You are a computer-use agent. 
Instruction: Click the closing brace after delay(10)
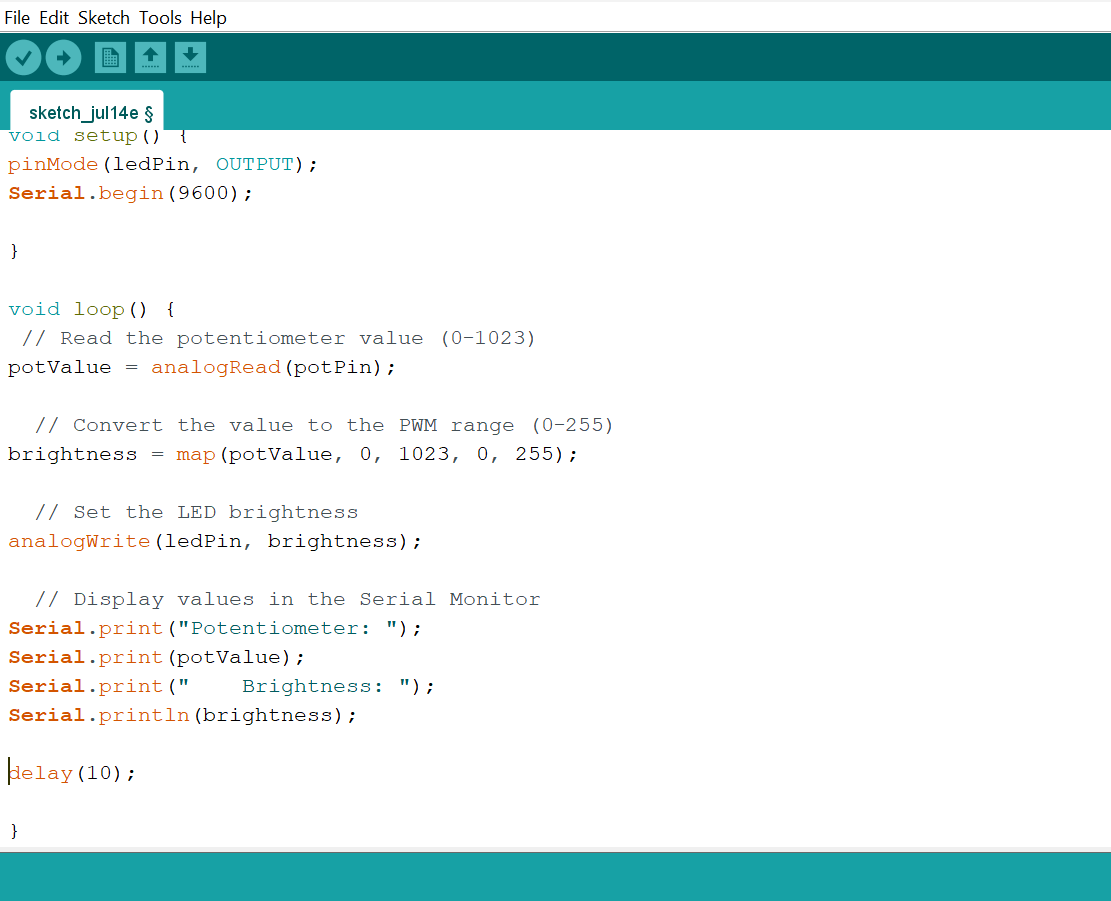pyautogui.click(x=14, y=831)
